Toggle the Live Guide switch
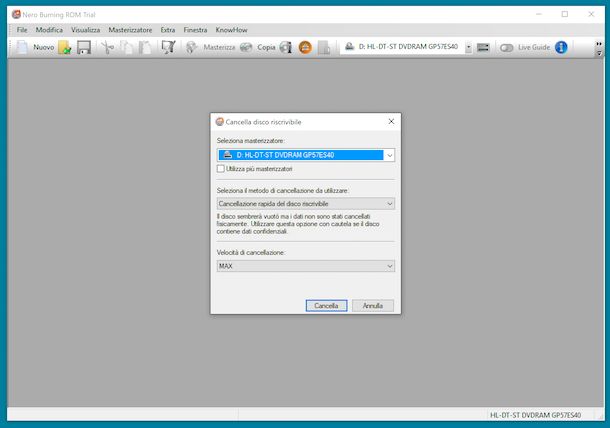The width and height of the screenshot is (610, 428). pyautogui.click(x=507, y=47)
